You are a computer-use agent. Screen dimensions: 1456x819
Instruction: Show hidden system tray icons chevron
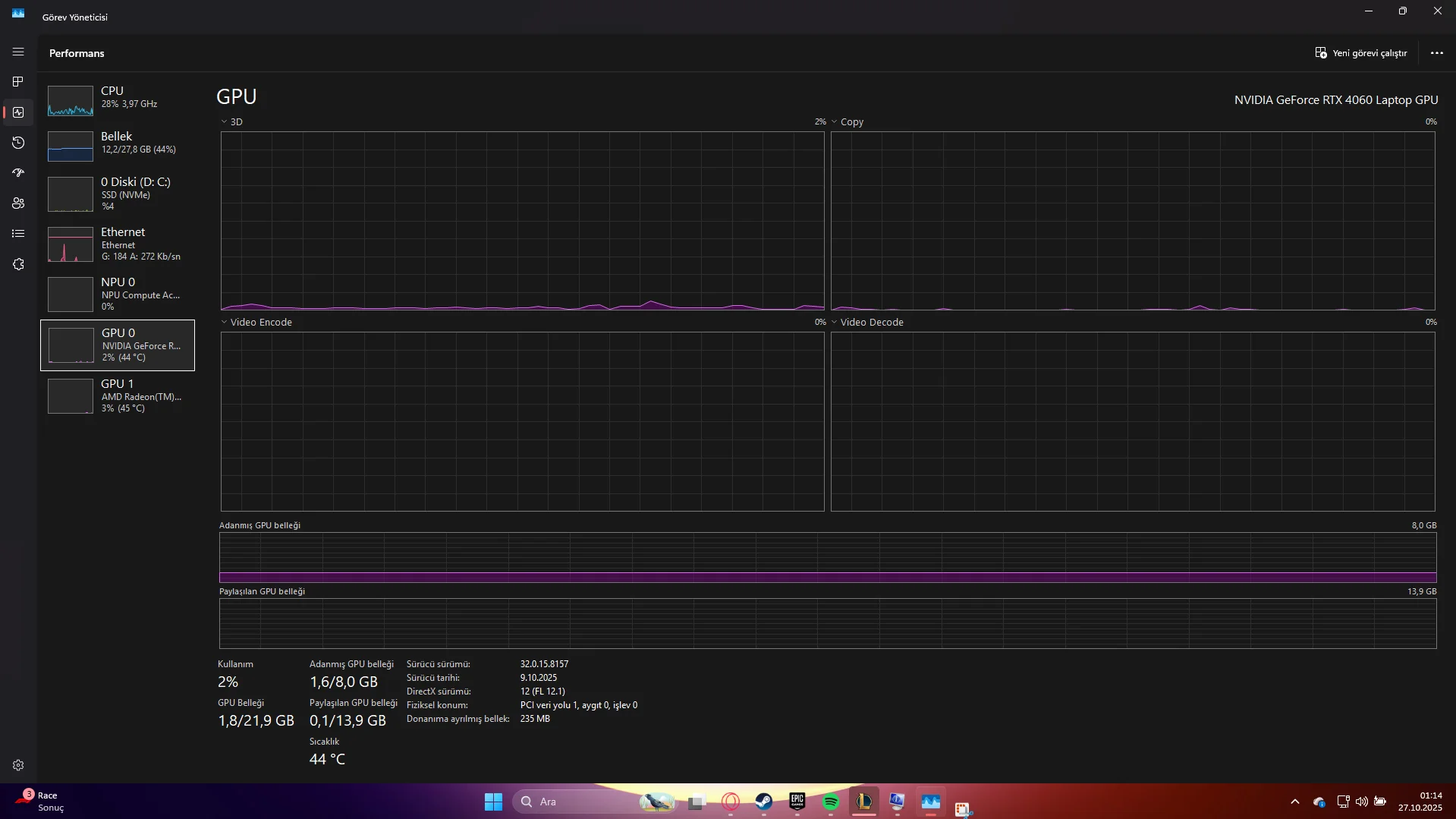[1295, 802]
